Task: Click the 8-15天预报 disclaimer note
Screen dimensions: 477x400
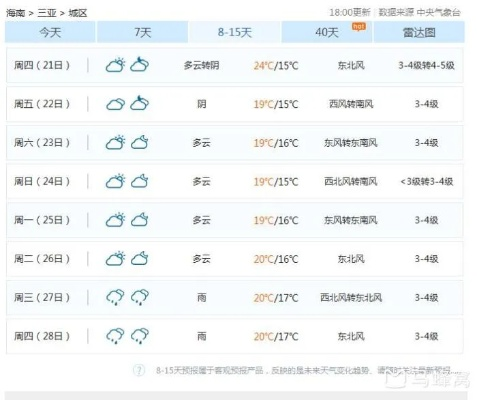Action: (308, 370)
